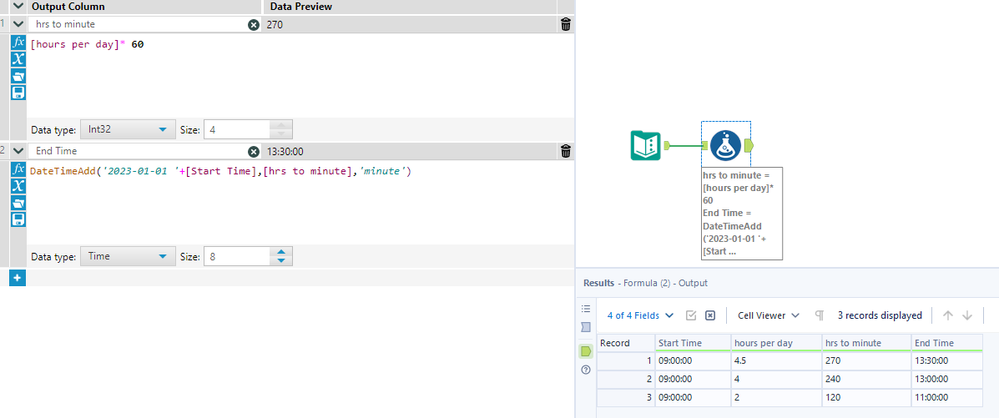Select the Start Time column header
The width and height of the screenshot is (999, 418).
point(693,343)
